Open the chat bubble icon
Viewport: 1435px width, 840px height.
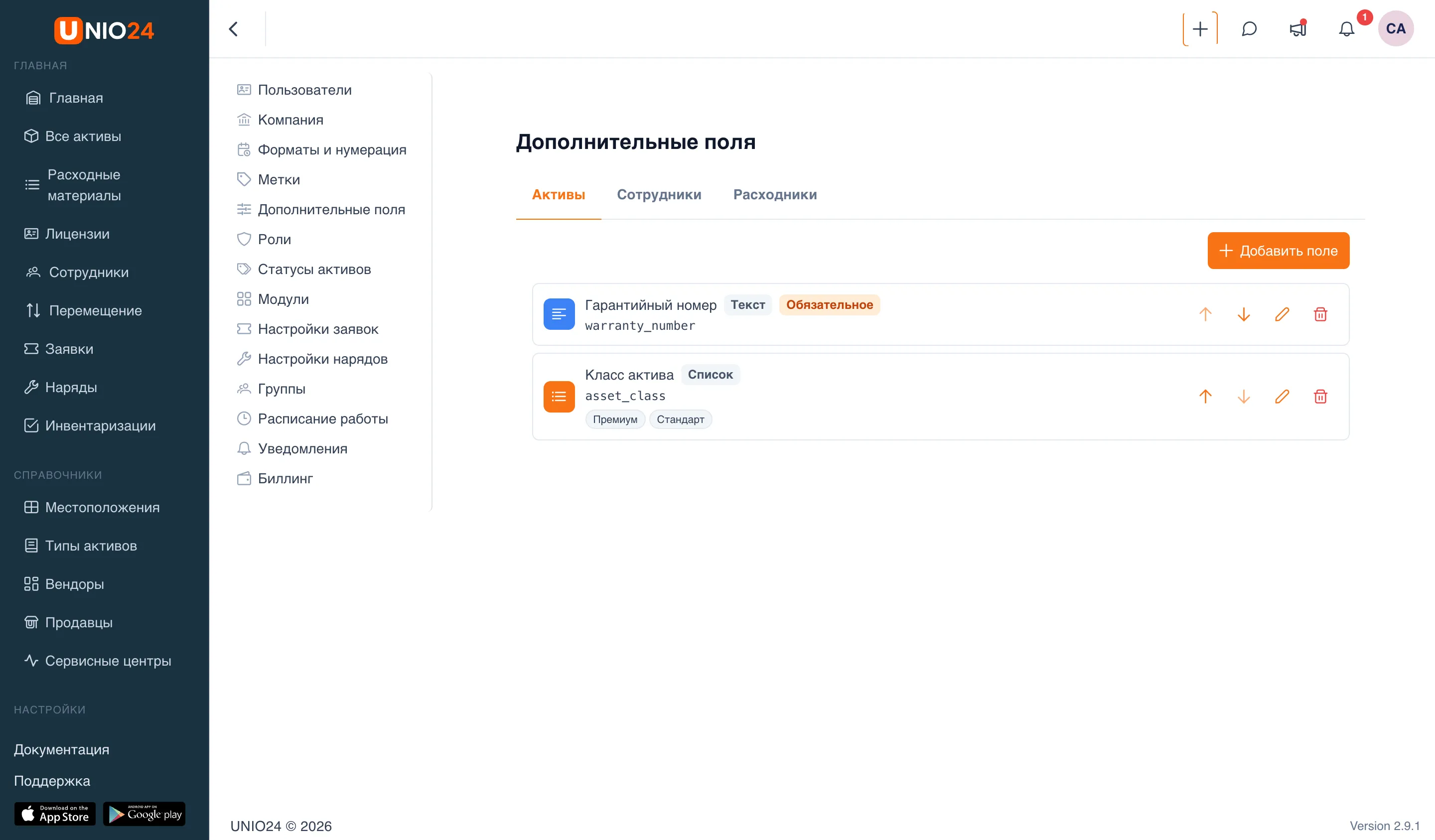(1249, 28)
